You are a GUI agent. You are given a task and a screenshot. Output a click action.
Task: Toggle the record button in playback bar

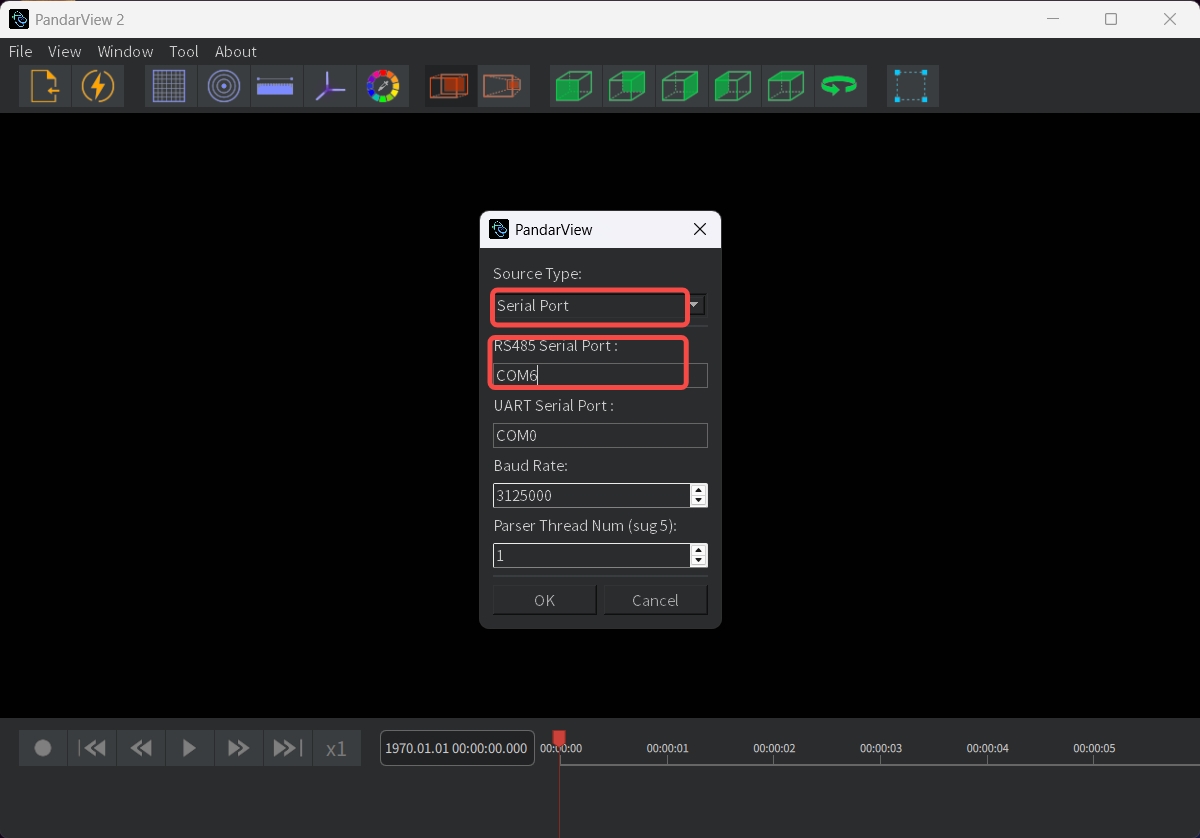click(x=43, y=748)
